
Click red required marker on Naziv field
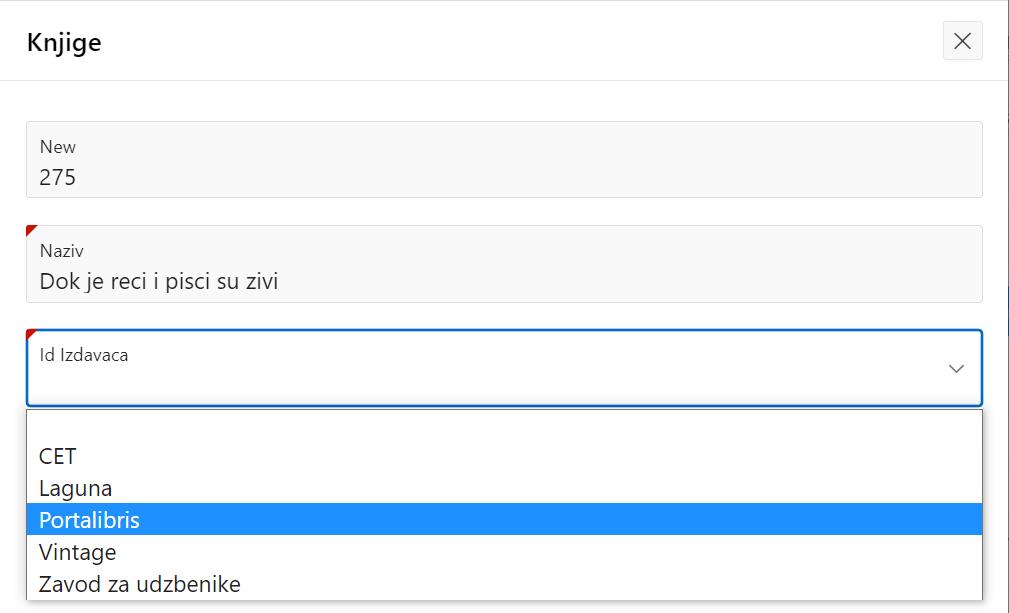pyautogui.click(x=31, y=230)
